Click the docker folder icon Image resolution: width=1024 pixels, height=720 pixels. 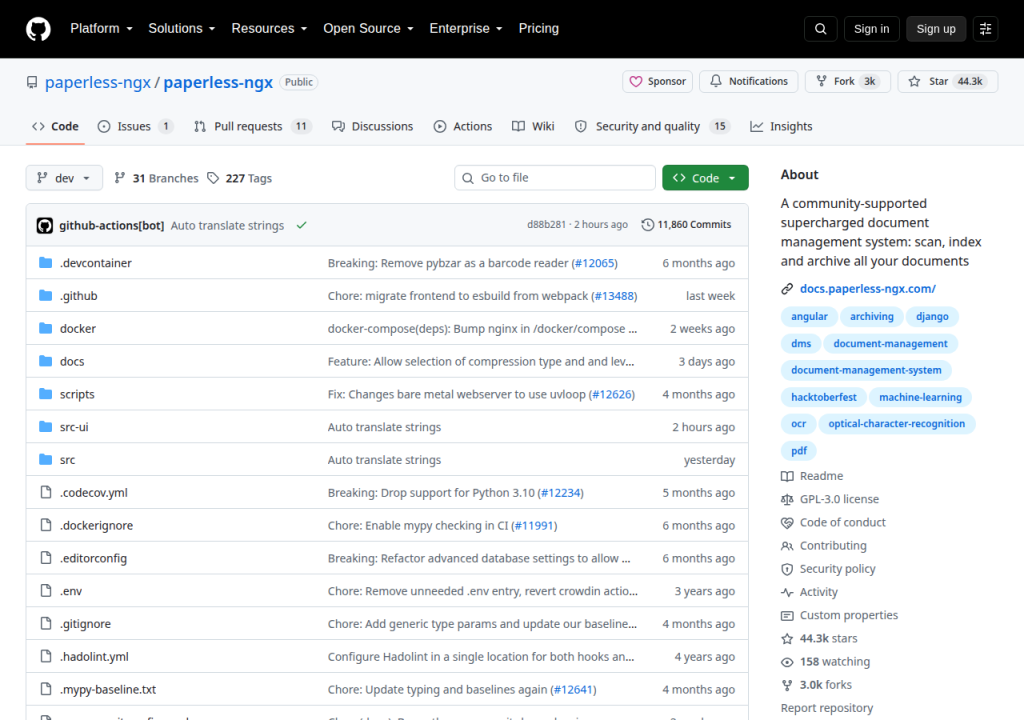[x=46, y=328]
